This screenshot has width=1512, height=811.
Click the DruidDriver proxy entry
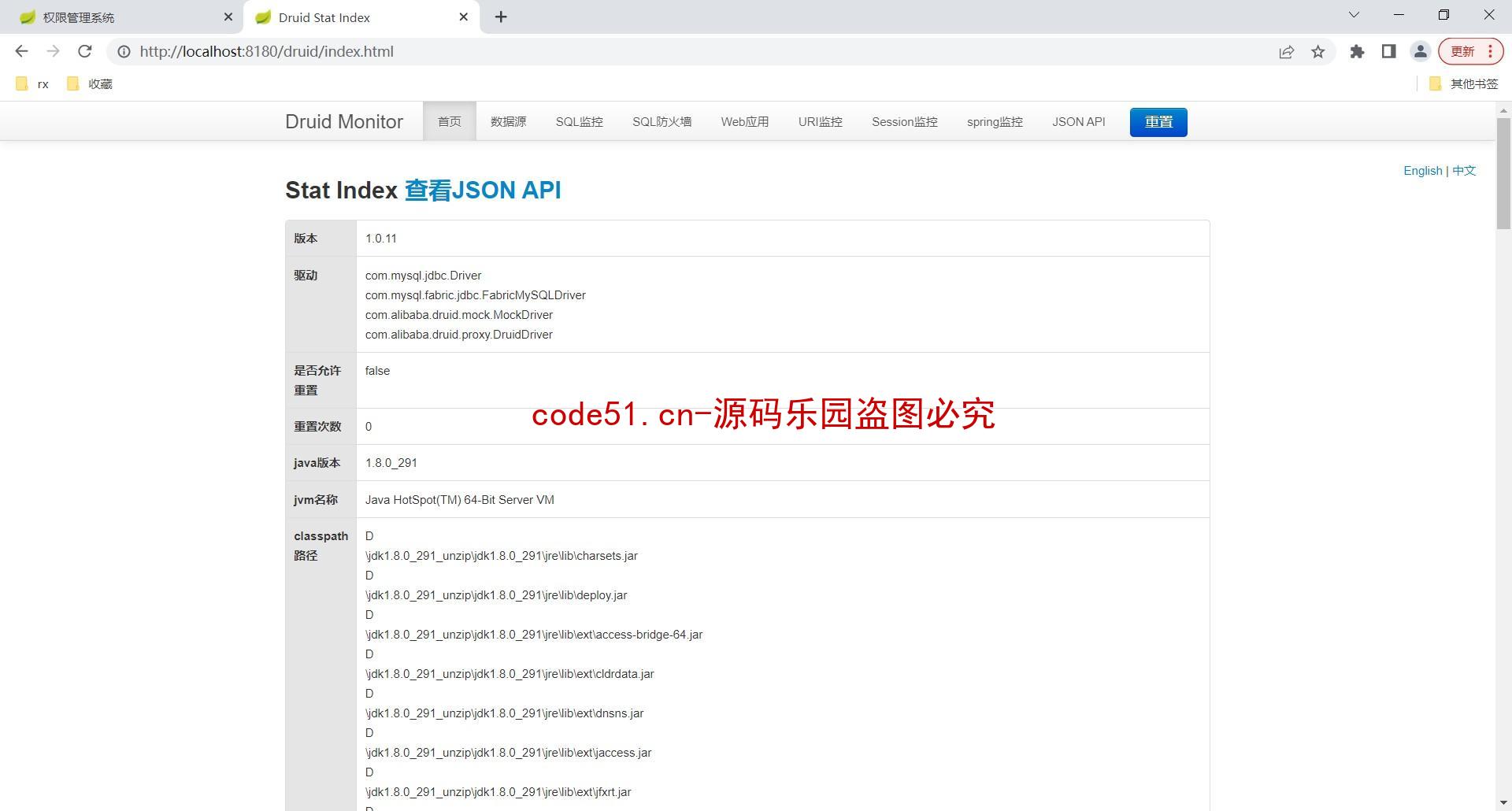pyautogui.click(x=459, y=335)
